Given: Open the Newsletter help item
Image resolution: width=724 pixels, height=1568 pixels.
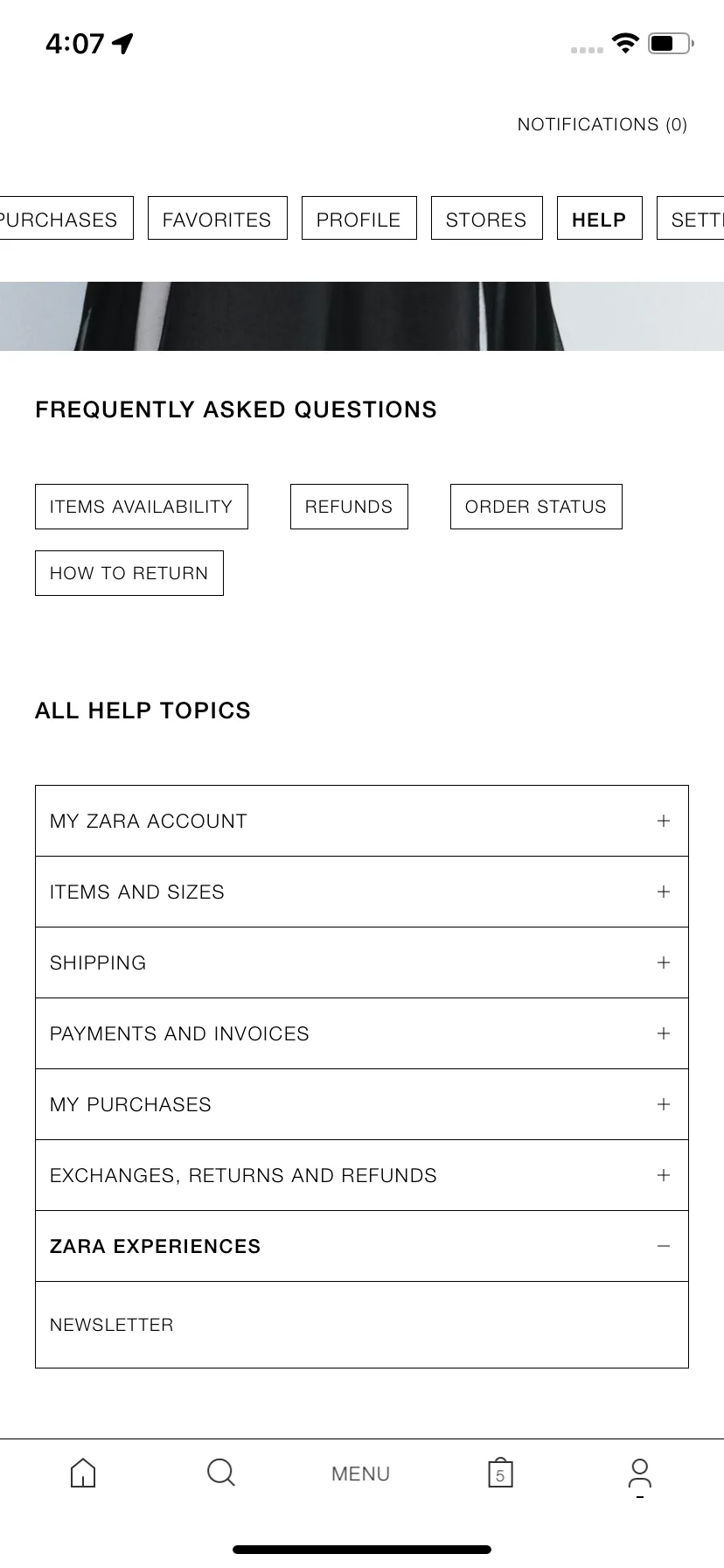Looking at the screenshot, I should coord(362,1325).
